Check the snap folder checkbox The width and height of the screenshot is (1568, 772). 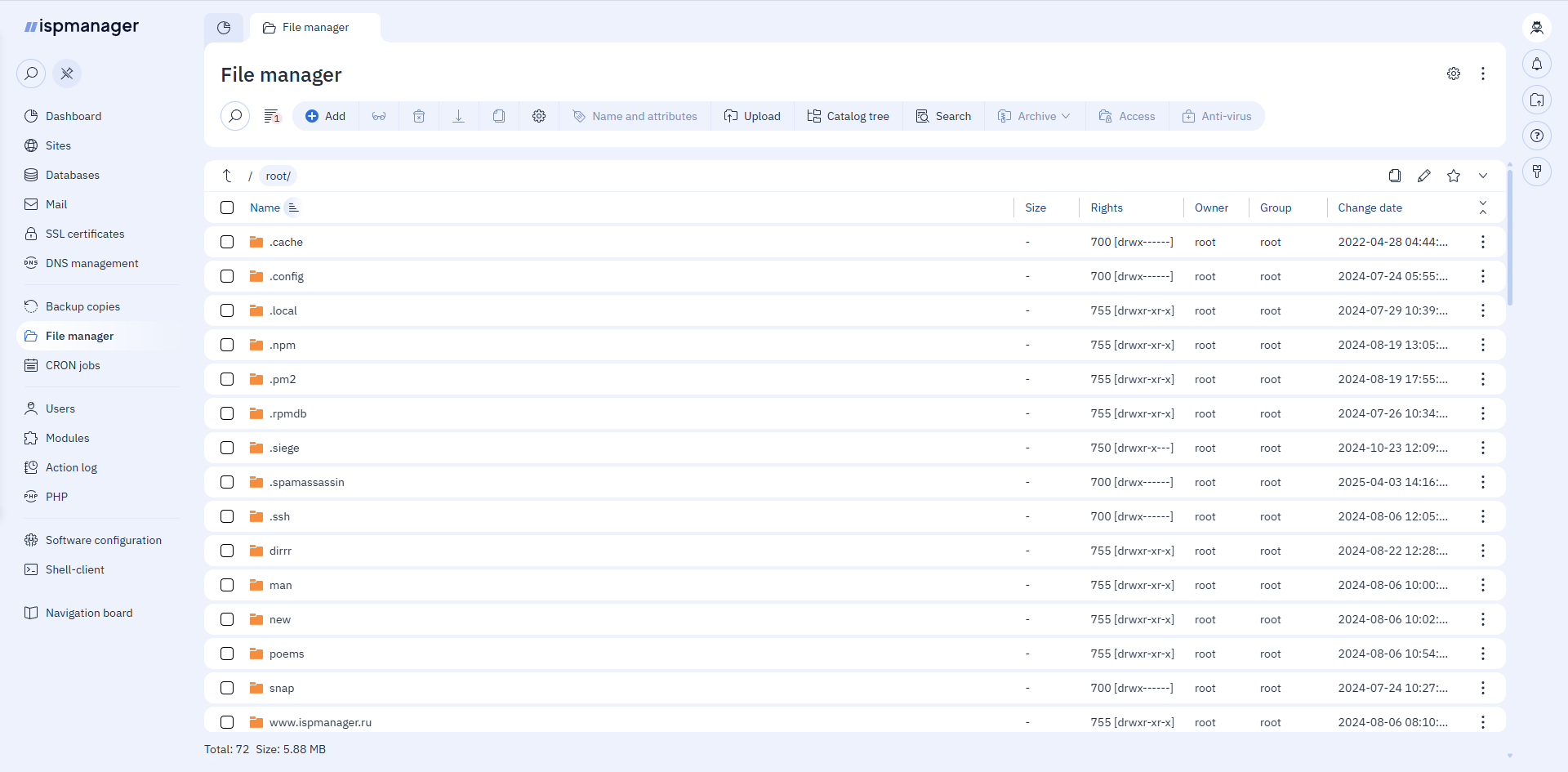click(x=227, y=688)
